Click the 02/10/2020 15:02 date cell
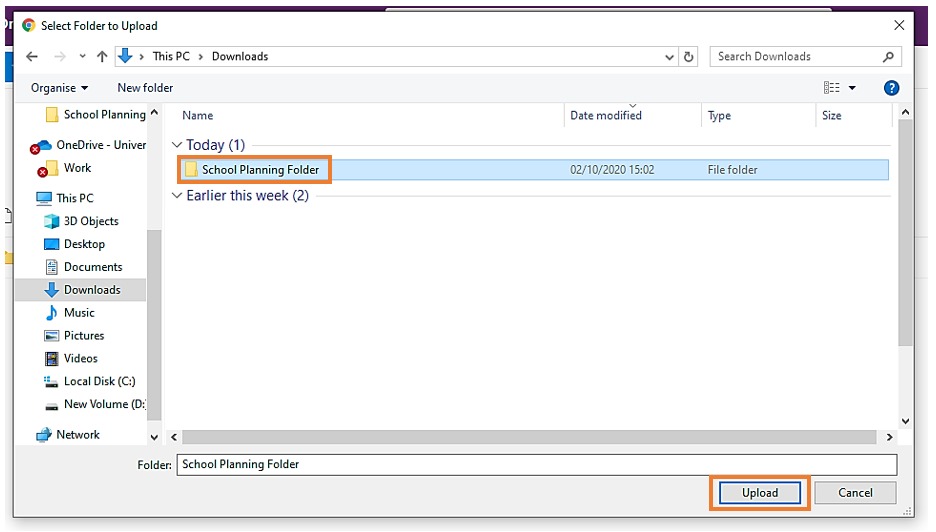 (612, 170)
